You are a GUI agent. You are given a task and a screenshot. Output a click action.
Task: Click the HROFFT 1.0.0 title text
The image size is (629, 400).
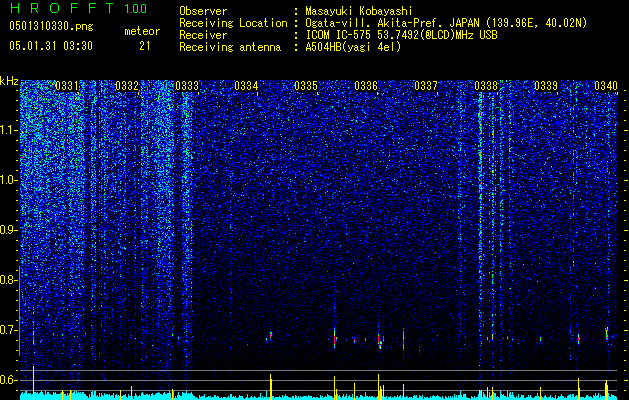pyautogui.click(x=78, y=8)
